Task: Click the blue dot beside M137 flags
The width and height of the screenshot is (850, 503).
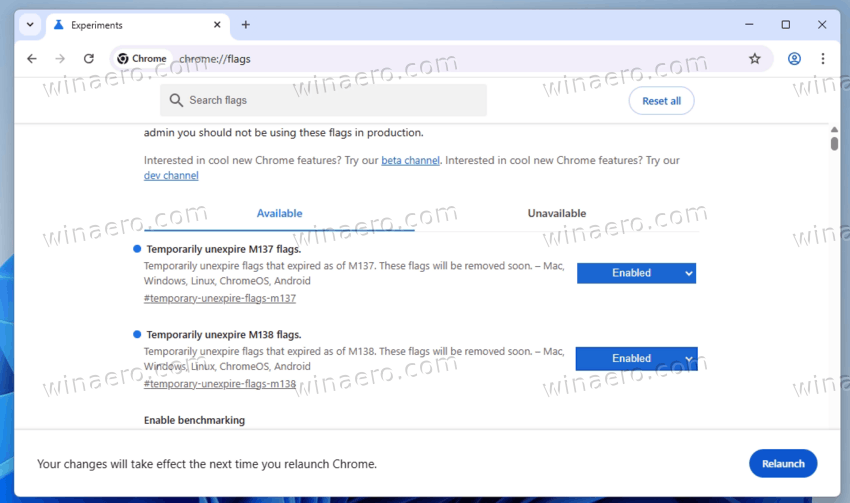Action: (137, 249)
